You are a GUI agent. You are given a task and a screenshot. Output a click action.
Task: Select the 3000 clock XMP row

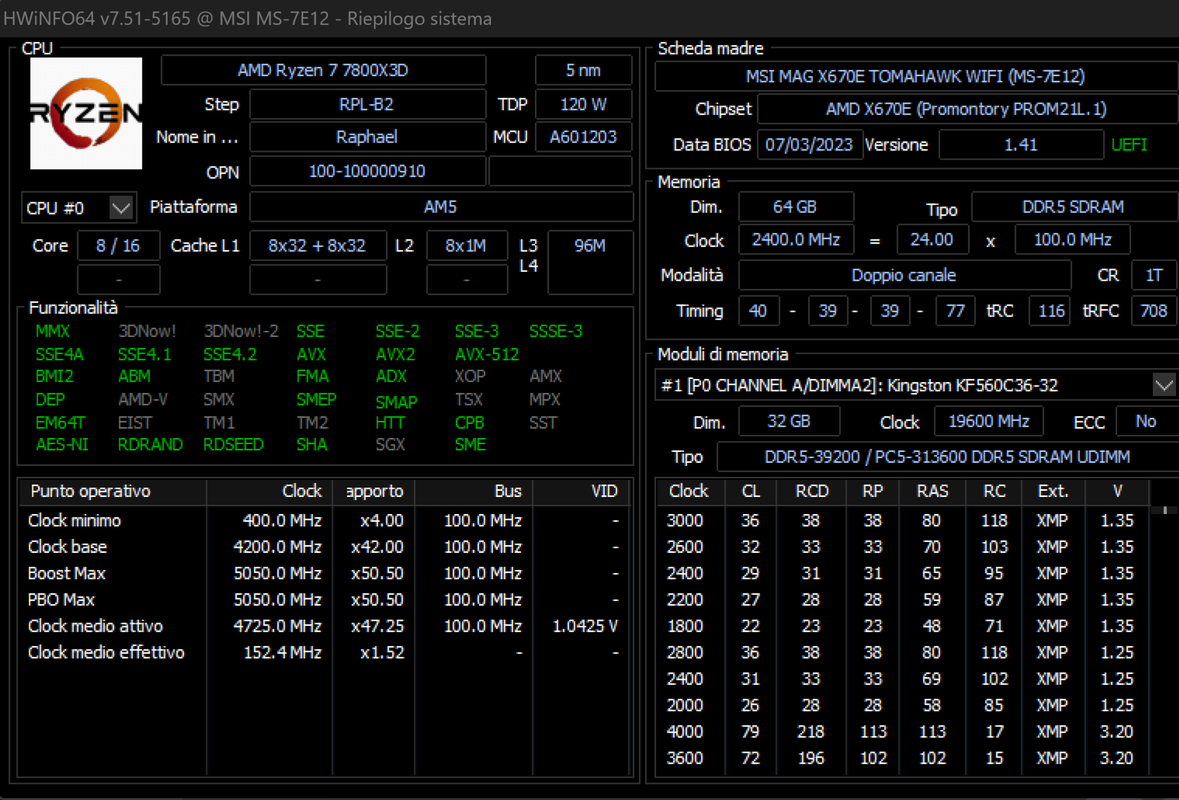pos(902,520)
